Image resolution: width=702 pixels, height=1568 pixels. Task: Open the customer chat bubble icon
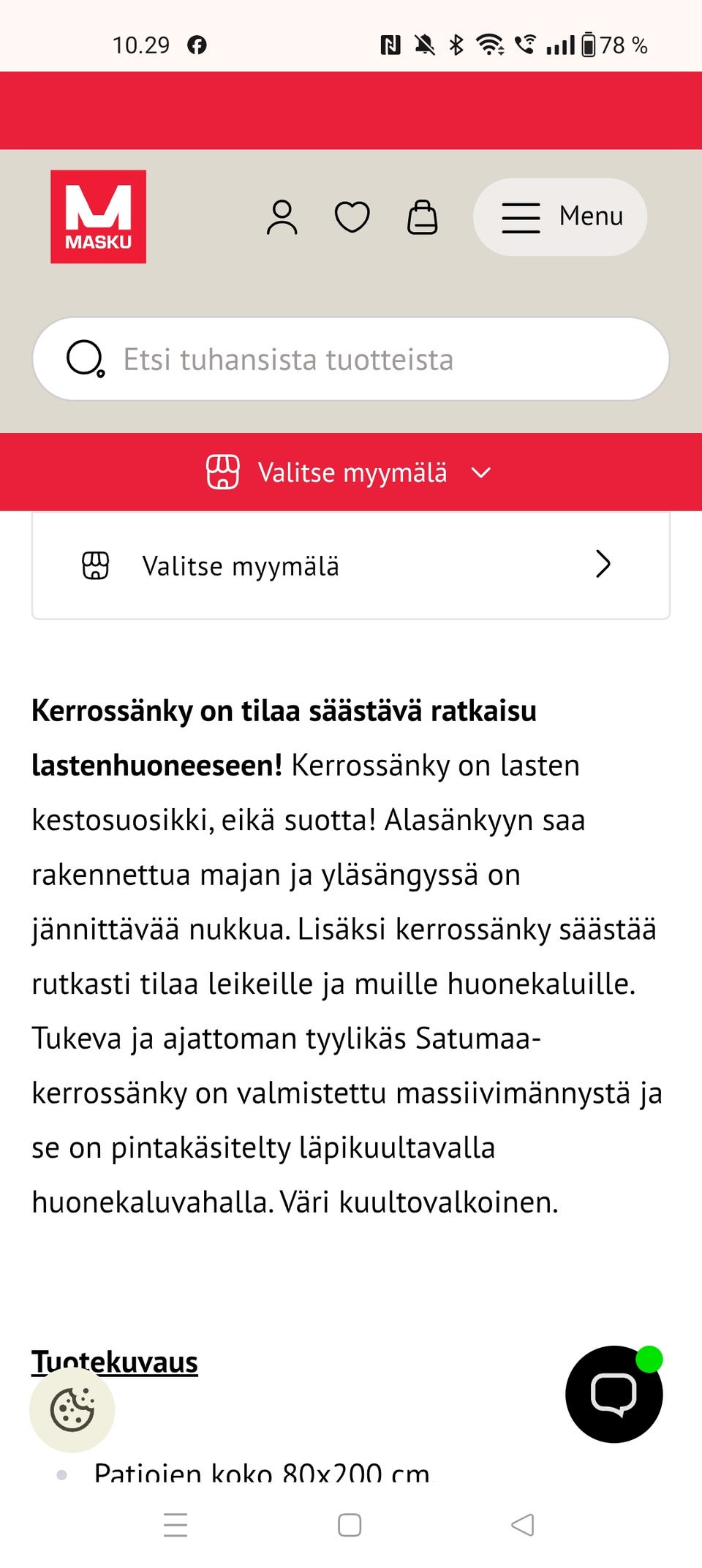[614, 1393]
